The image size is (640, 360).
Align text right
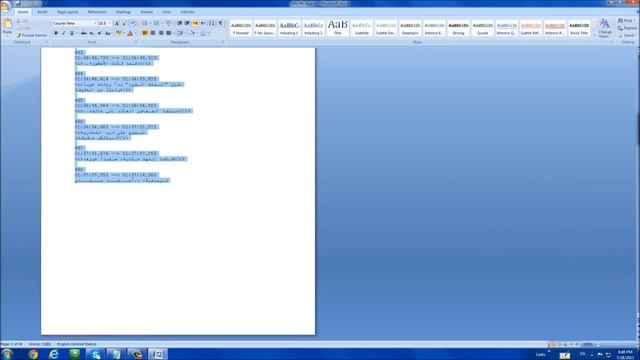pyautogui.click(x=161, y=33)
